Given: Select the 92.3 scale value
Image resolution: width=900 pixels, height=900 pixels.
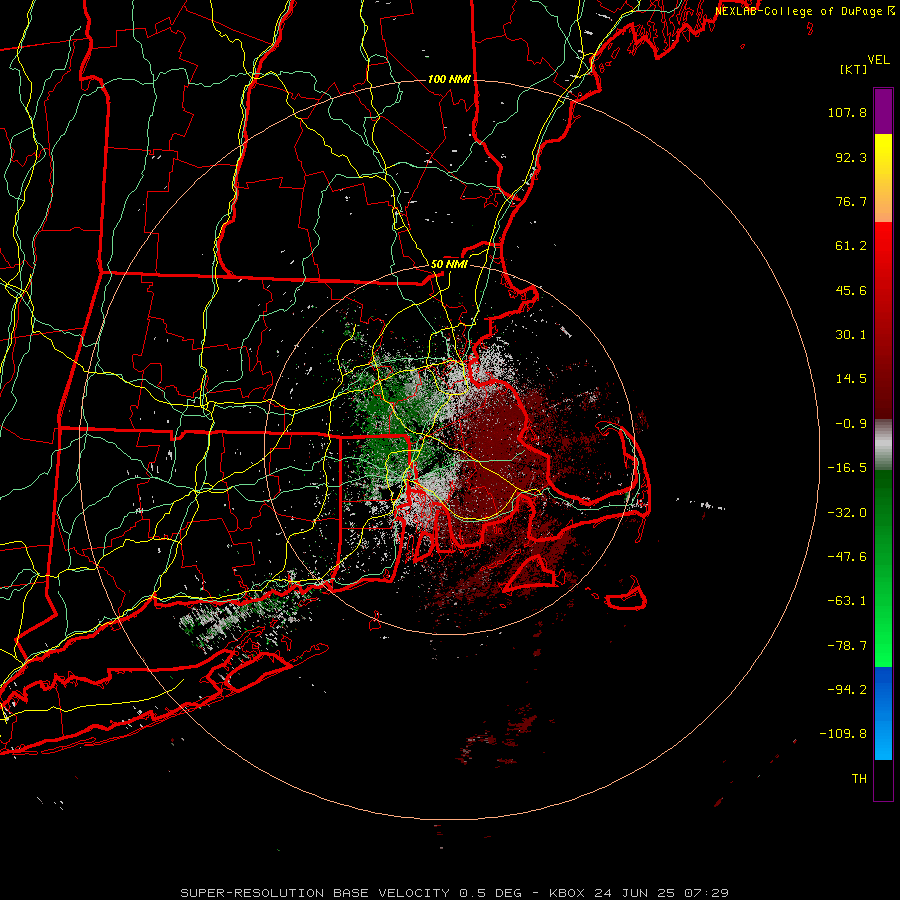Looking at the screenshot, I should (x=851, y=157).
